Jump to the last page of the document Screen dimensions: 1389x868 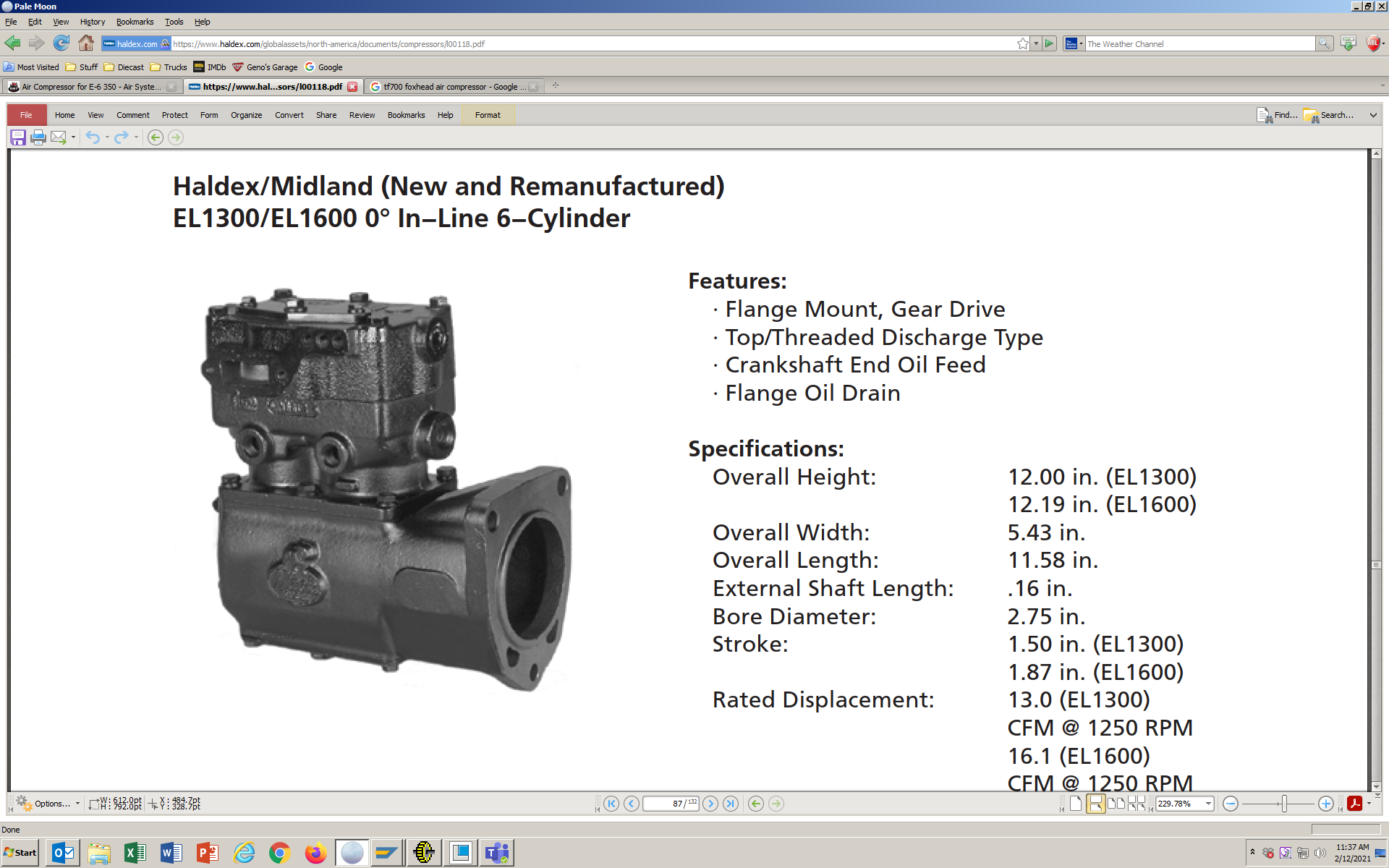point(731,804)
